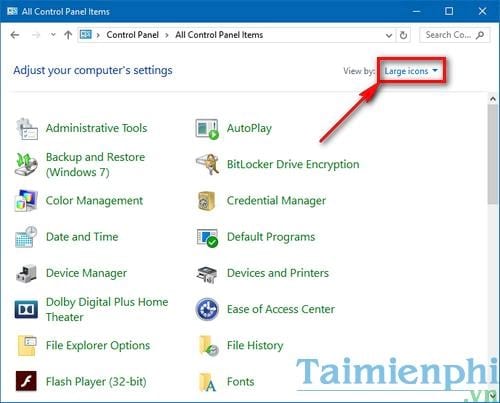Open the AutoPlay icon
The image size is (500, 403).
(207, 129)
